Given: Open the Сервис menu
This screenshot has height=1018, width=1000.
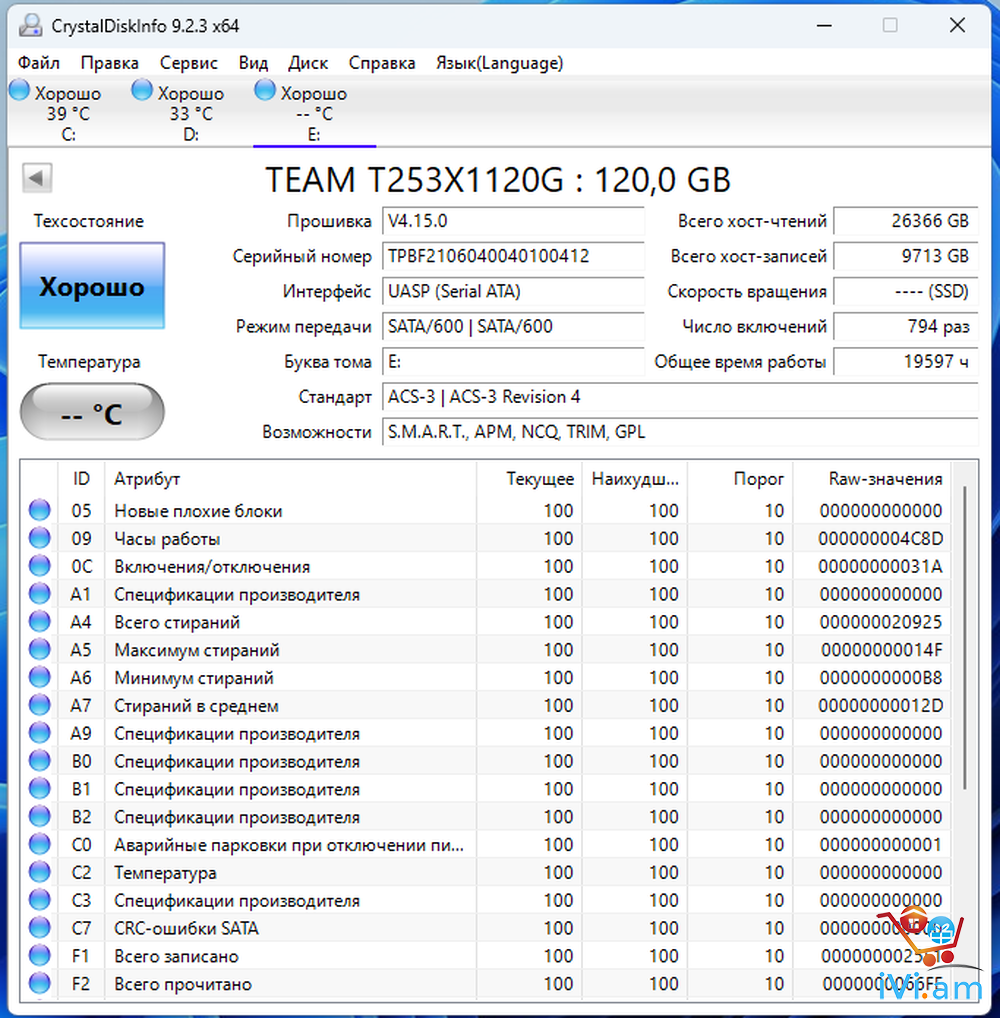Looking at the screenshot, I should pos(188,63).
